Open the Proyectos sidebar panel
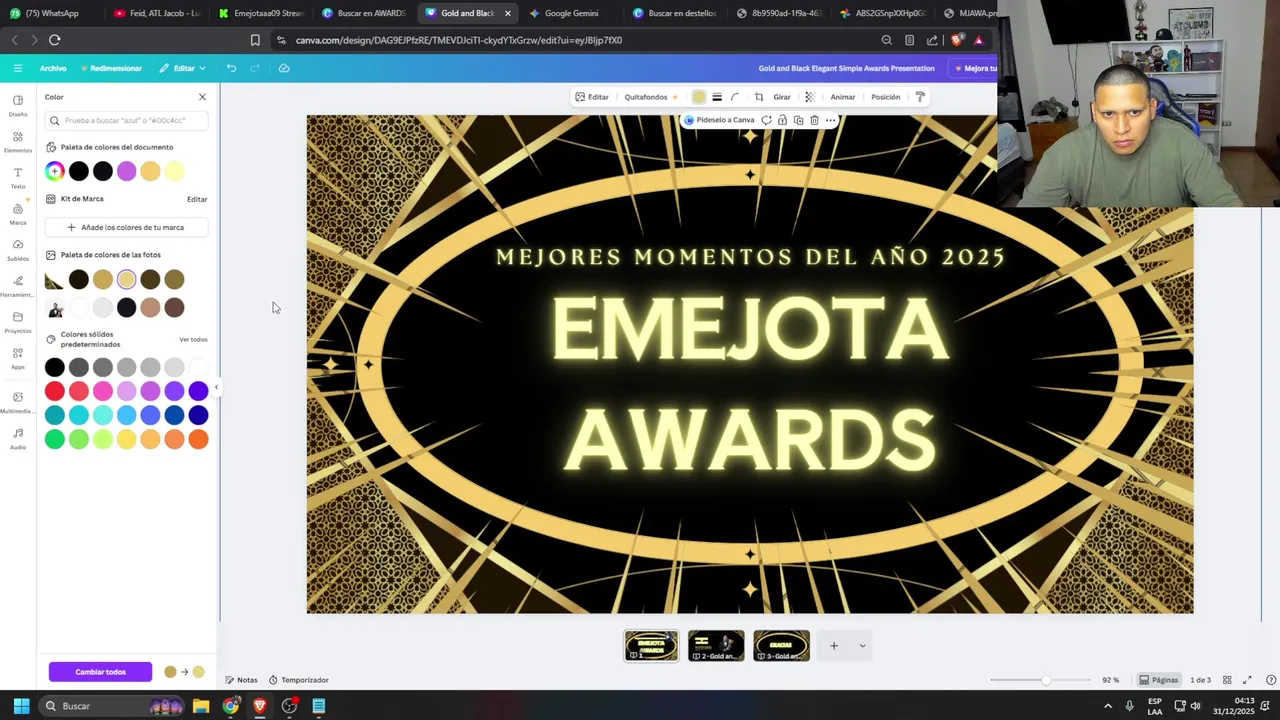The image size is (1280, 720). 18,322
